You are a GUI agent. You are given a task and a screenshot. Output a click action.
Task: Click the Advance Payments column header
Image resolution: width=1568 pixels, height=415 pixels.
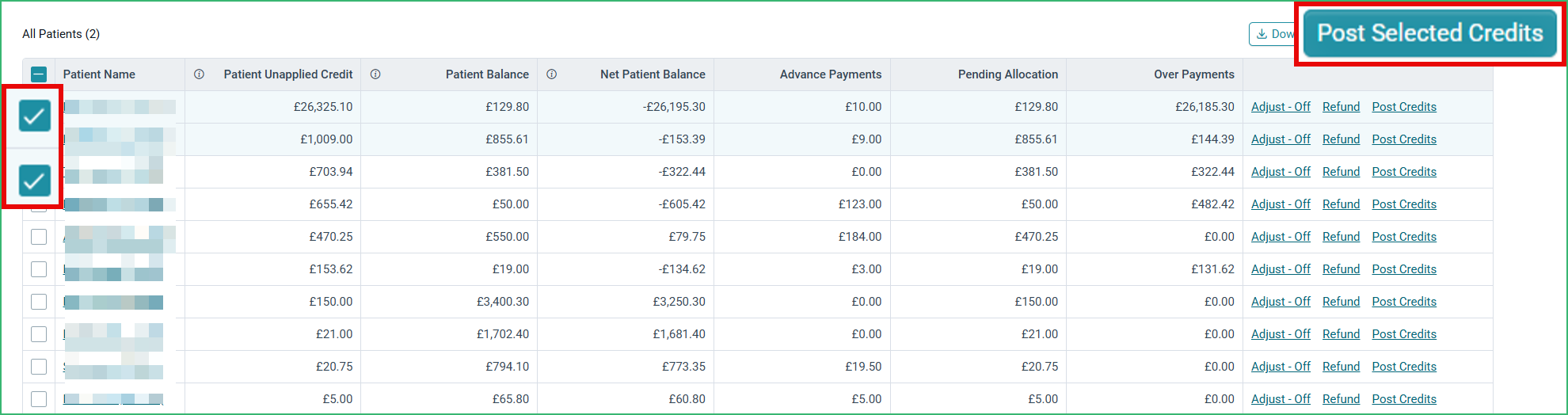click(830, 74)
